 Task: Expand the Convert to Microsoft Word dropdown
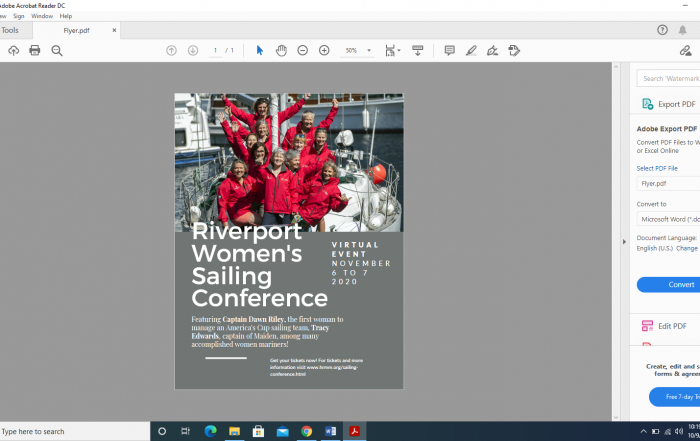click(x=668, y=219)
